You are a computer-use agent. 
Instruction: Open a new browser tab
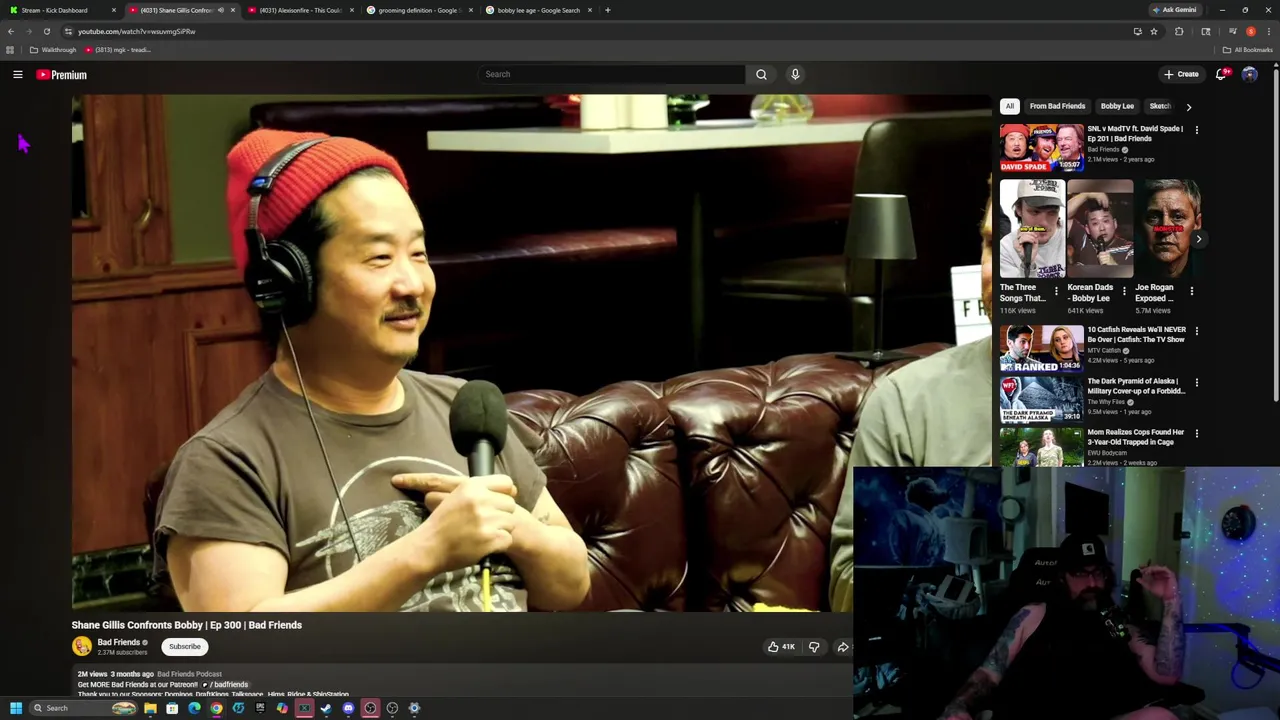(x=607, y=10)
